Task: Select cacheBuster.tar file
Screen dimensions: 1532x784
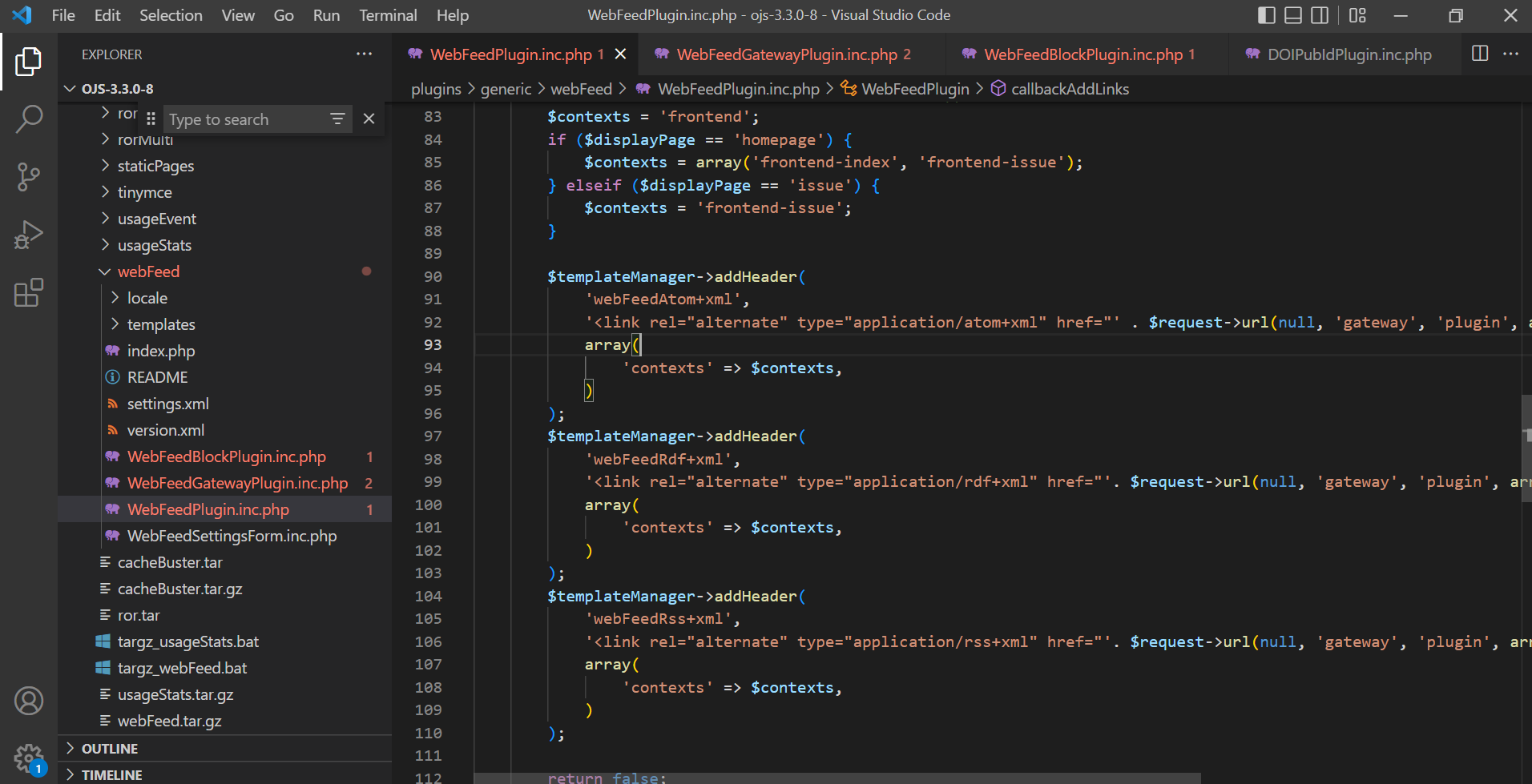Action: [x=224, y=562]
